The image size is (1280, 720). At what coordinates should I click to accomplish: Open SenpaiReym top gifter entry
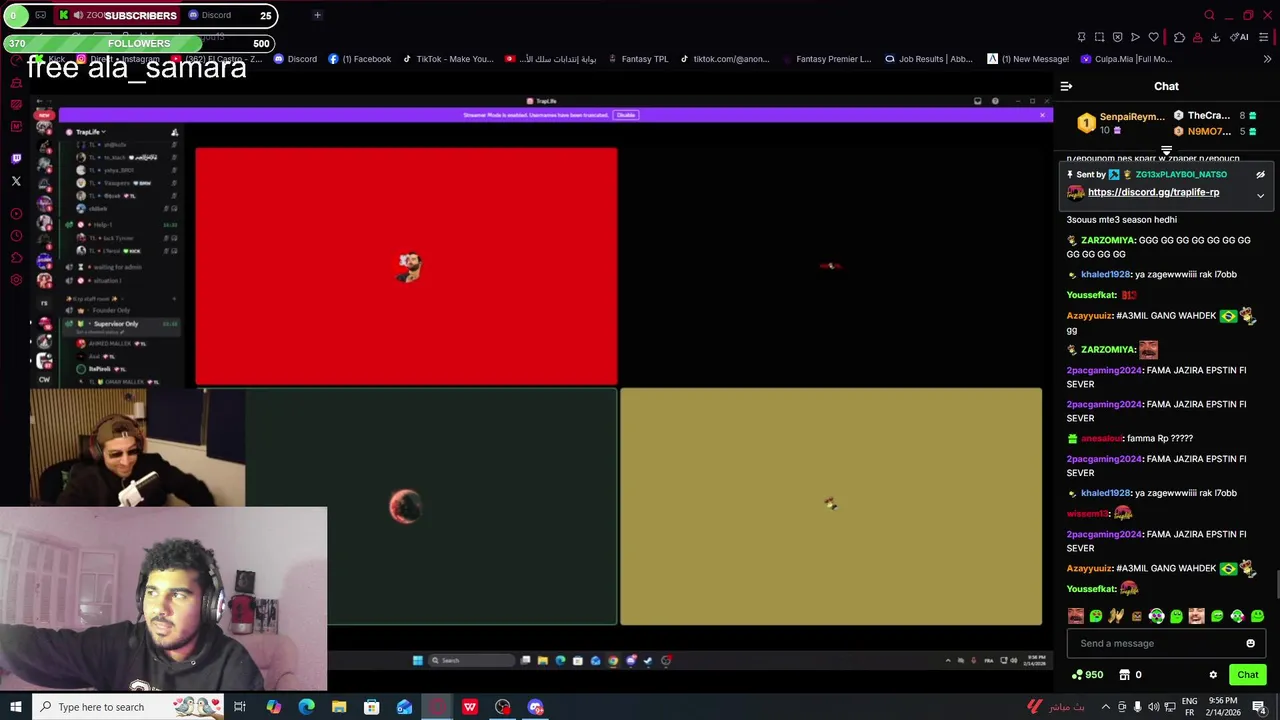(x=1121, y=123)
